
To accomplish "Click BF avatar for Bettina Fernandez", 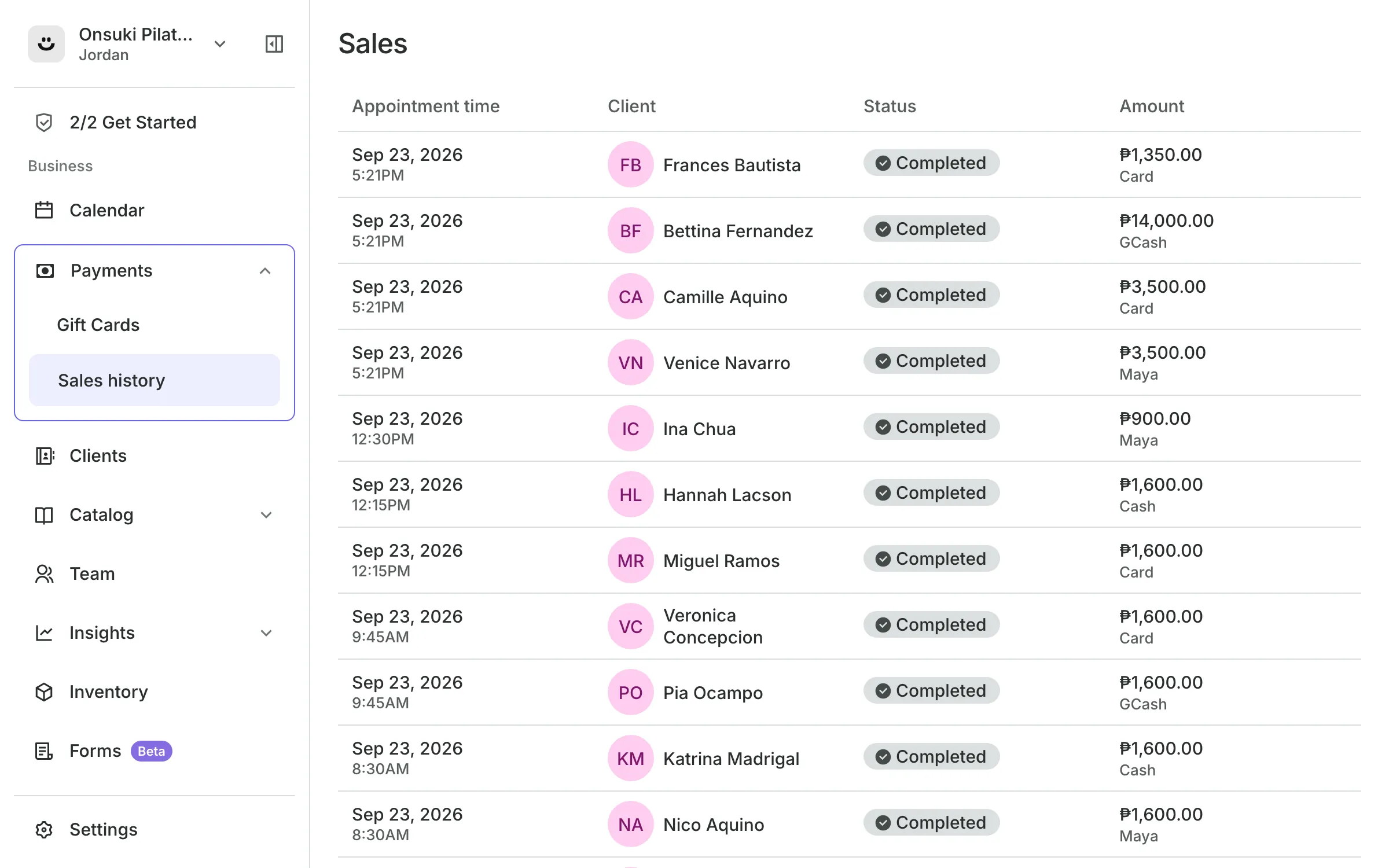I will coord(631,231).
